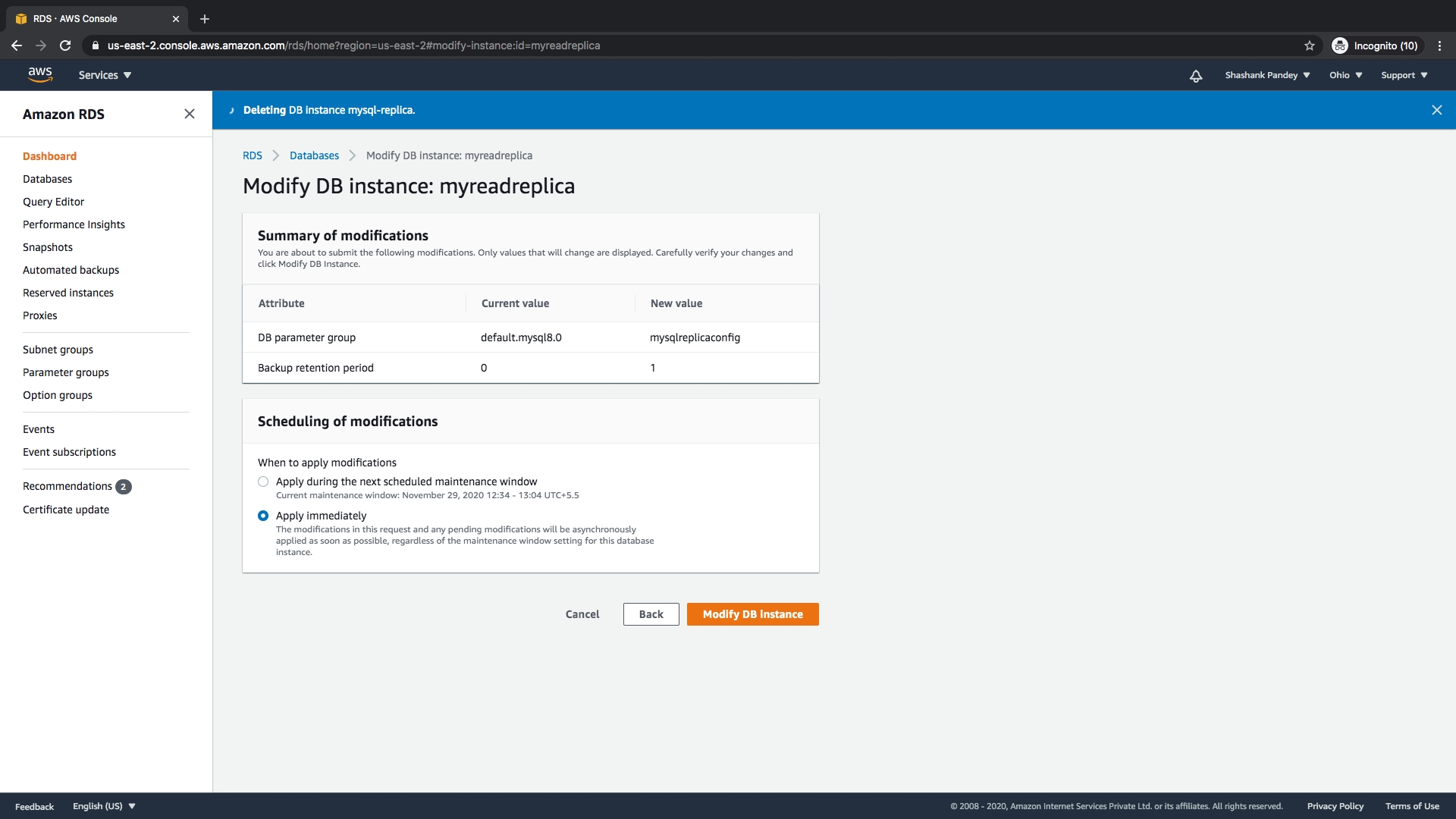Open the notifications bell icon

(x=1196, y=76)
